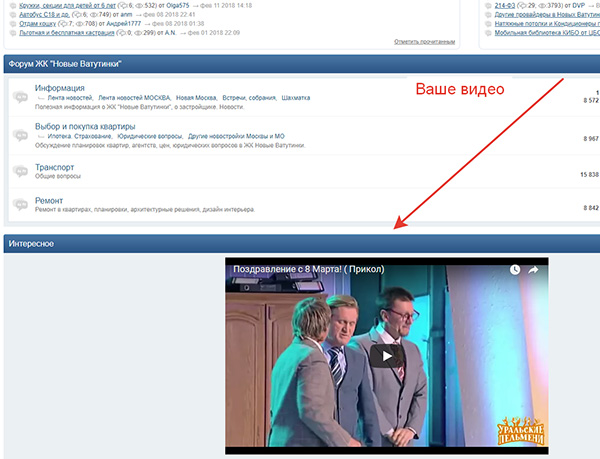Click topic icon beside Натяжные потолки

click(x=488, y=24)
